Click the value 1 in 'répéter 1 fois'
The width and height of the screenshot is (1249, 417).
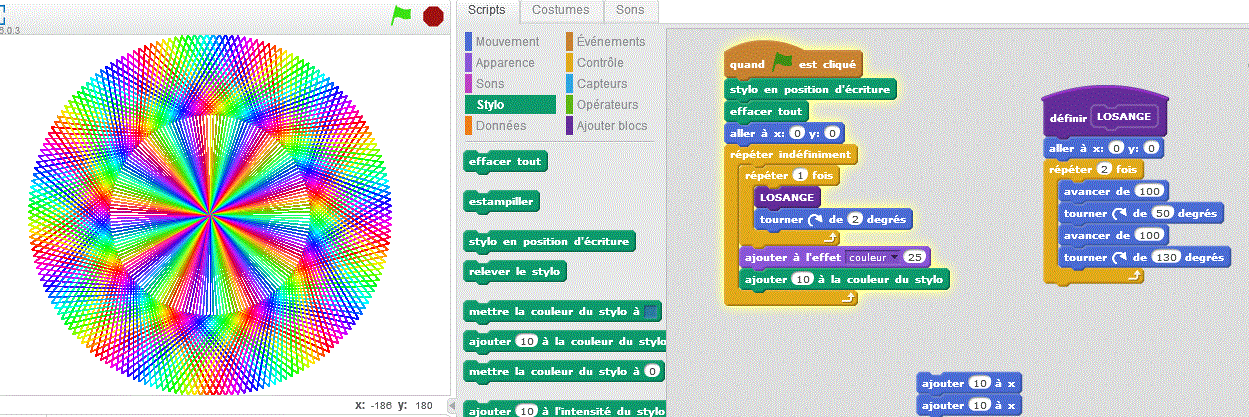point(799,175)
